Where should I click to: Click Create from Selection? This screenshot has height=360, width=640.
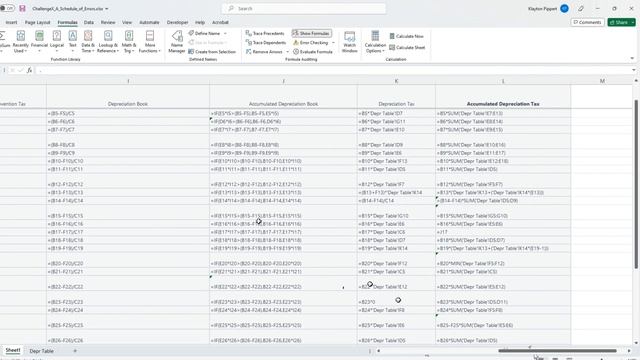(212, 52)
